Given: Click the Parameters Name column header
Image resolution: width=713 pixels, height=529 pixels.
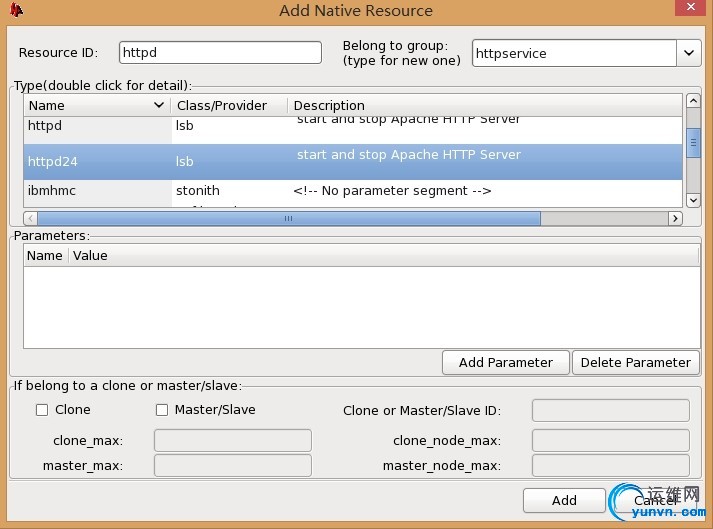Looking at the screenshot, I should 45,256.
